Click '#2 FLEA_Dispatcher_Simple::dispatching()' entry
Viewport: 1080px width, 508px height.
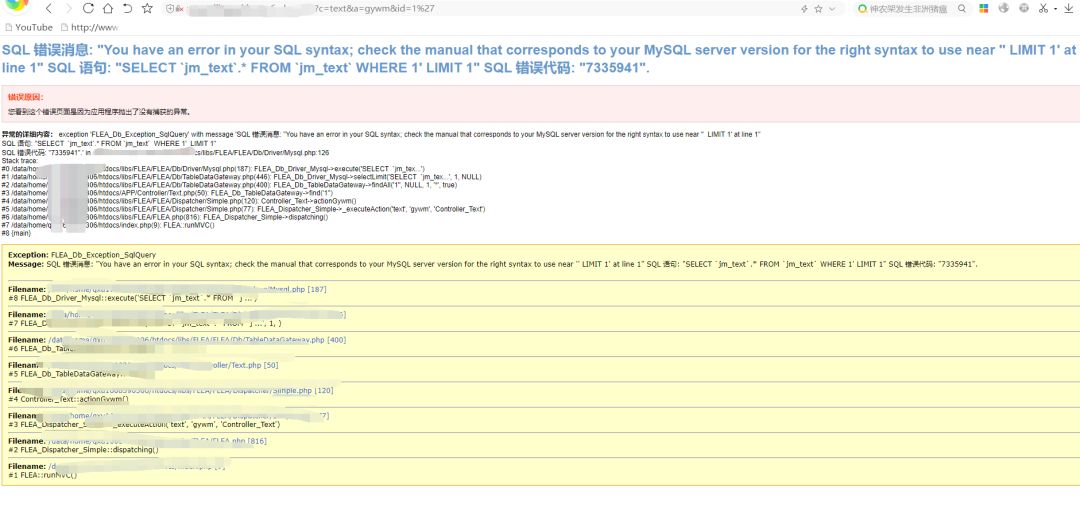click(x=83, y=450)
